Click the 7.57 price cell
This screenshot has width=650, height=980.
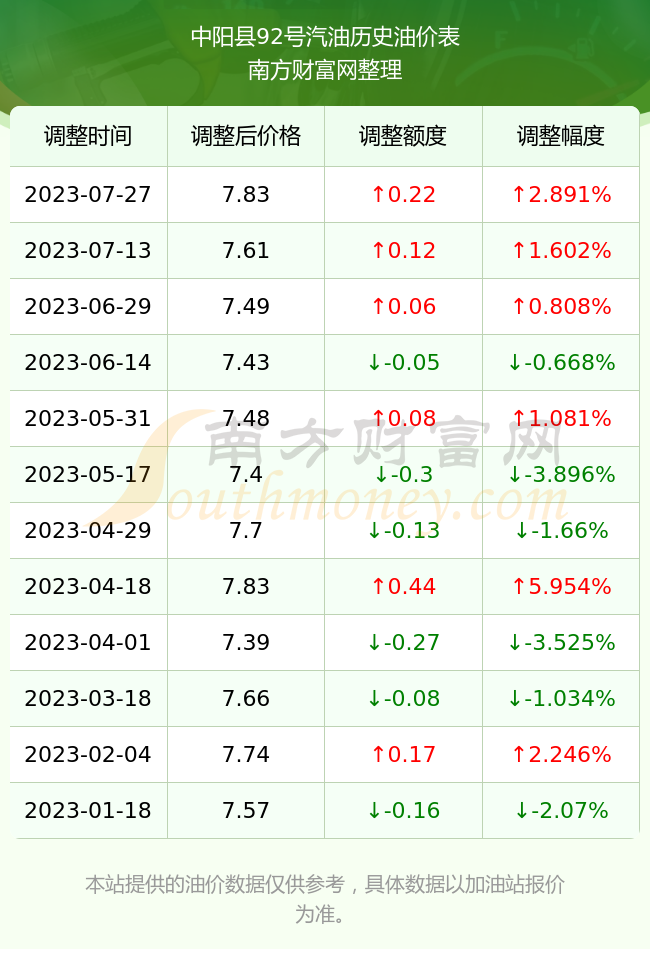246,811
